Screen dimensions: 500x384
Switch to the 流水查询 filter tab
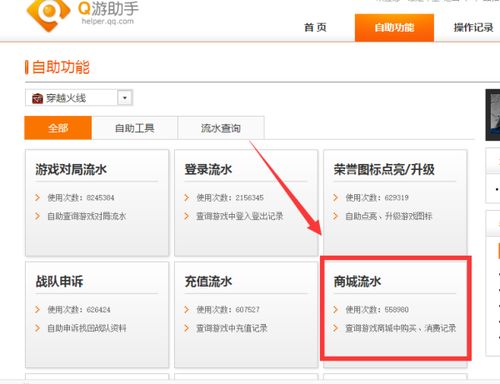[221, 128]
